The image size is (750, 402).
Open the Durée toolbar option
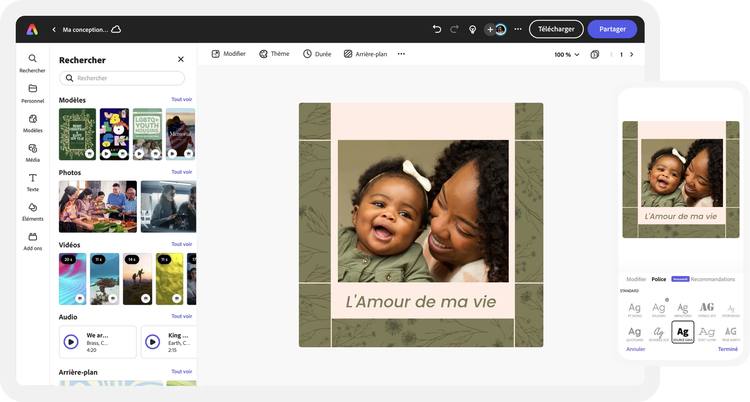pyautogui.click(x=317, y=54)
